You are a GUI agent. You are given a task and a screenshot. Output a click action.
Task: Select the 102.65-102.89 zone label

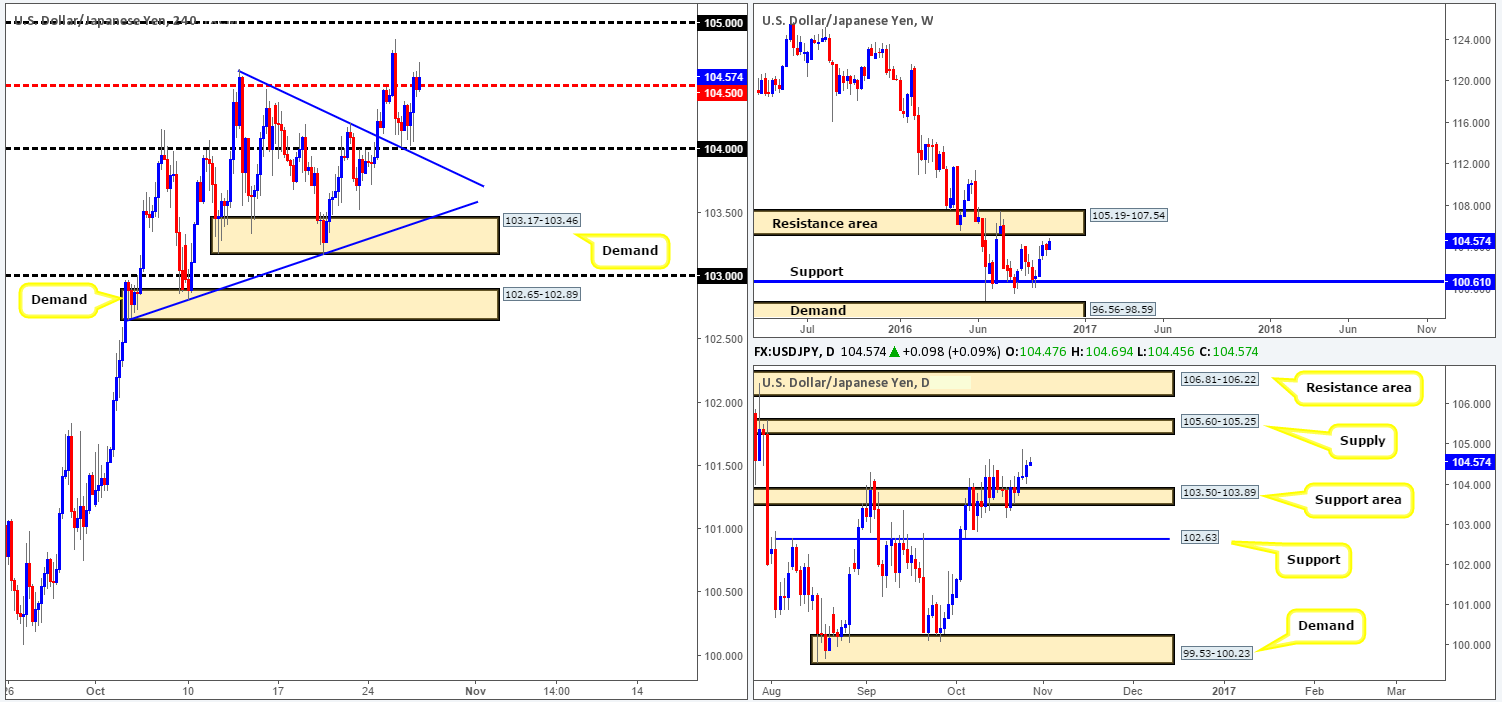pyautogui.click(x=541, y=295)
